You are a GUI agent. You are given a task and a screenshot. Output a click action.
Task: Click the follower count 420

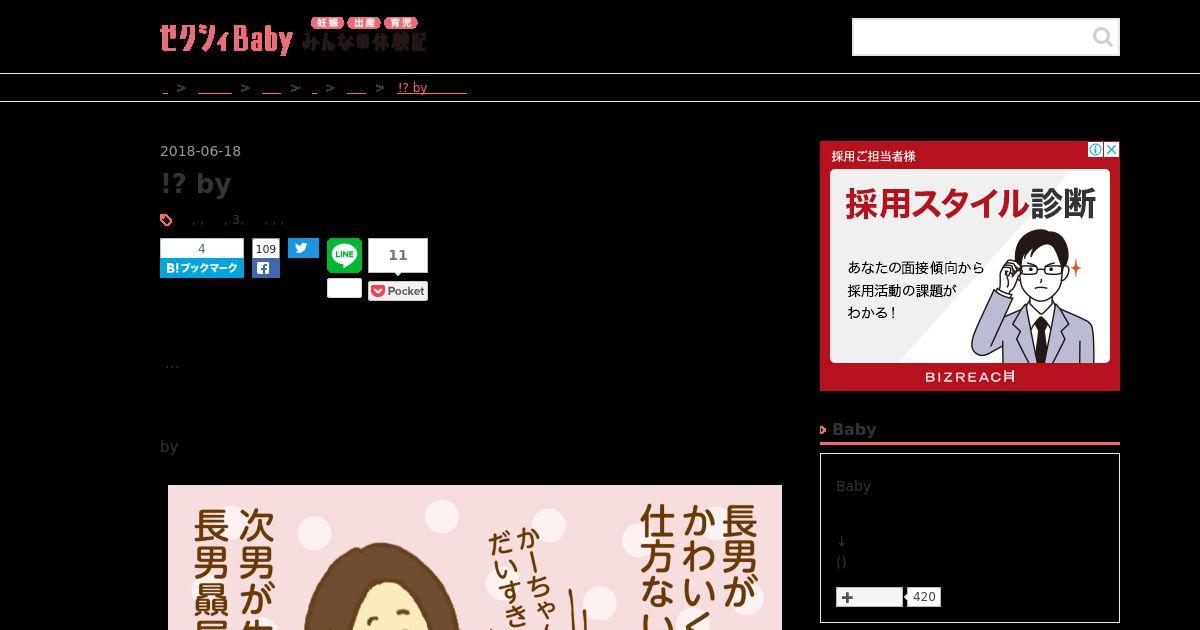tap(924, 597)
